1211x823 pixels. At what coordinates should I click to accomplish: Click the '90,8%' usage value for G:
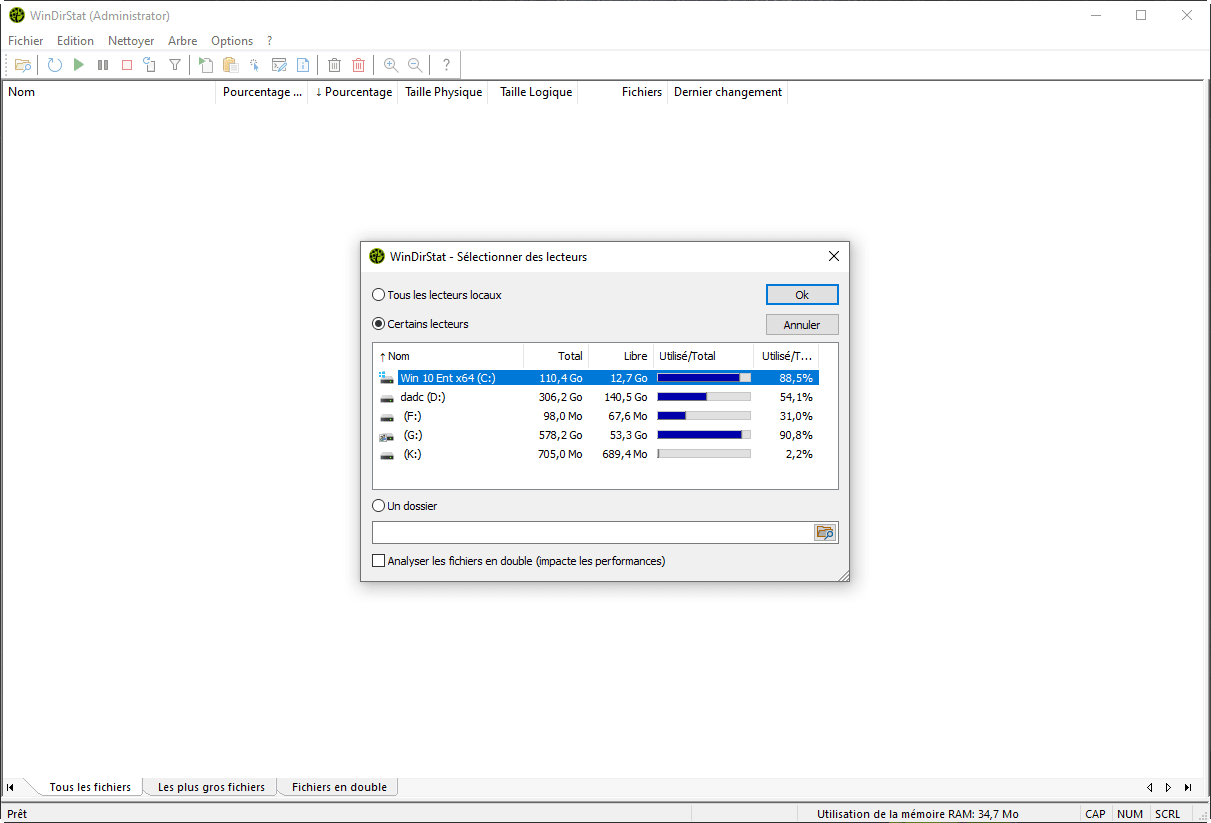tap(796, 435)
